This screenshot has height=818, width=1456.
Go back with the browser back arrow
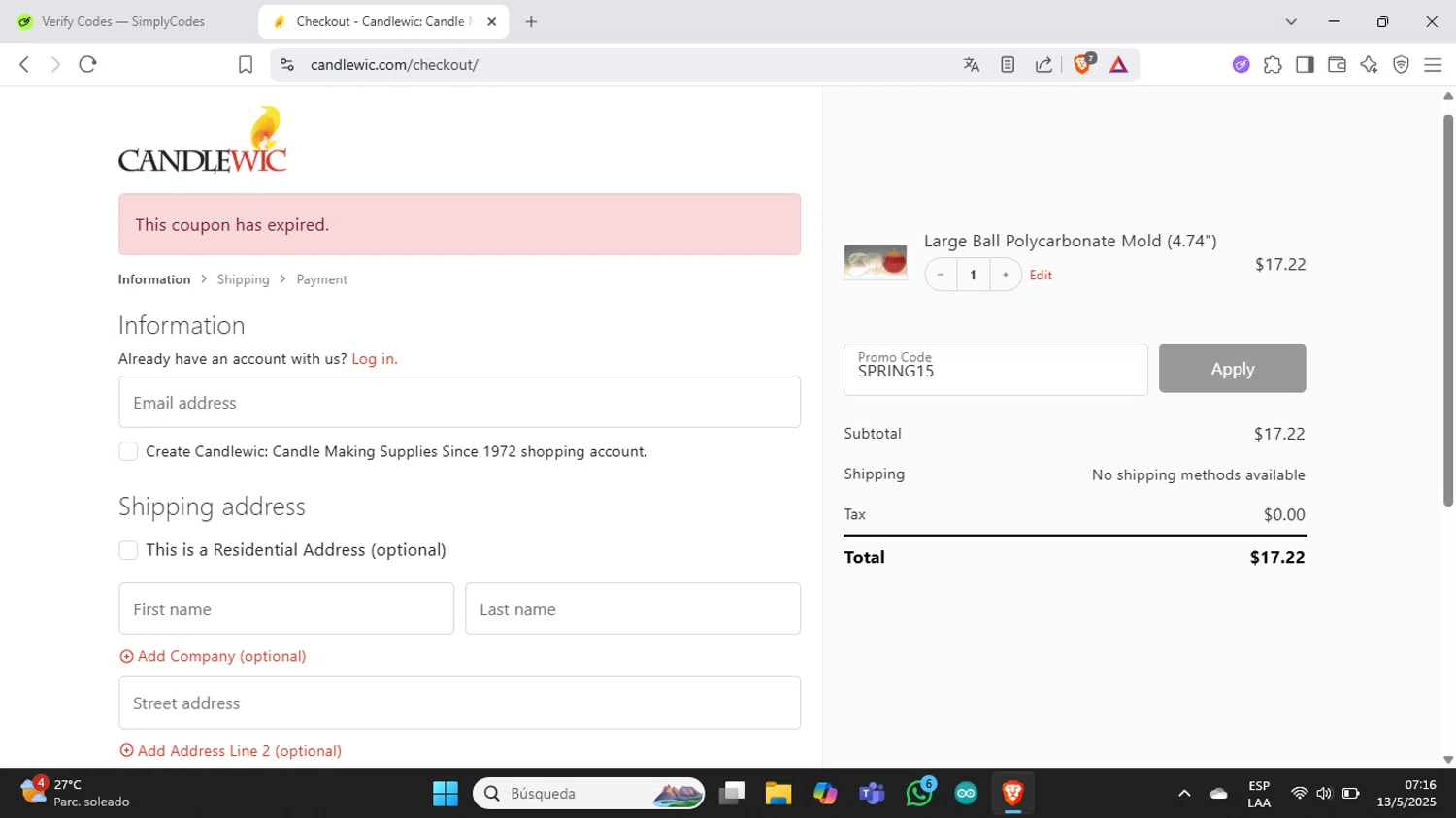point(24,64)
